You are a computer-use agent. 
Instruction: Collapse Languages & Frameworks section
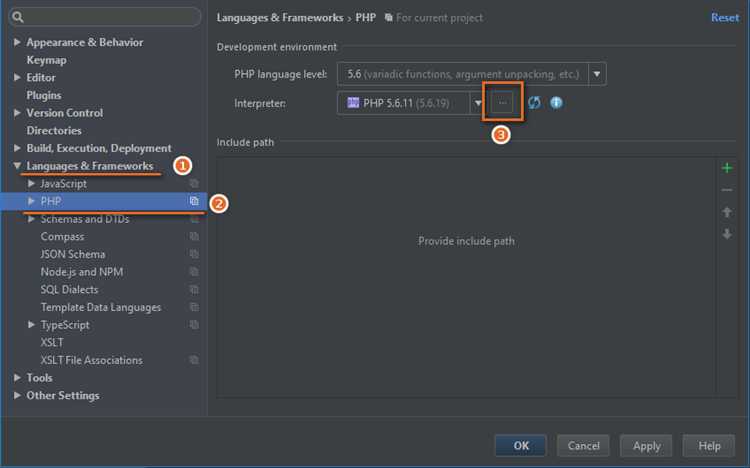(17, 166)
